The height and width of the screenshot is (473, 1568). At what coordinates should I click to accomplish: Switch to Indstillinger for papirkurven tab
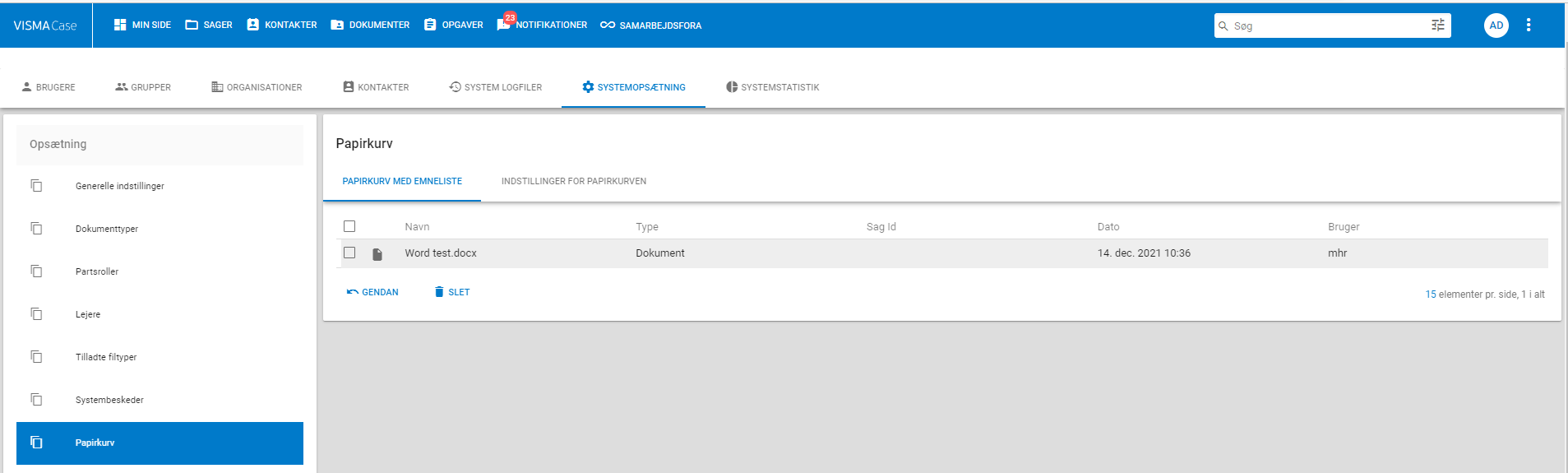pos(574,181)
